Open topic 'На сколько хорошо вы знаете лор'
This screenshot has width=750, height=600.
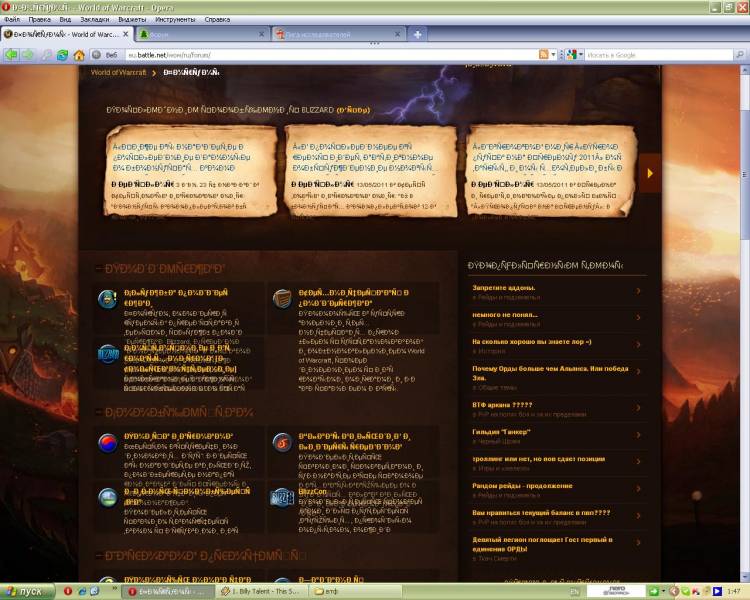tap(531, 342)
